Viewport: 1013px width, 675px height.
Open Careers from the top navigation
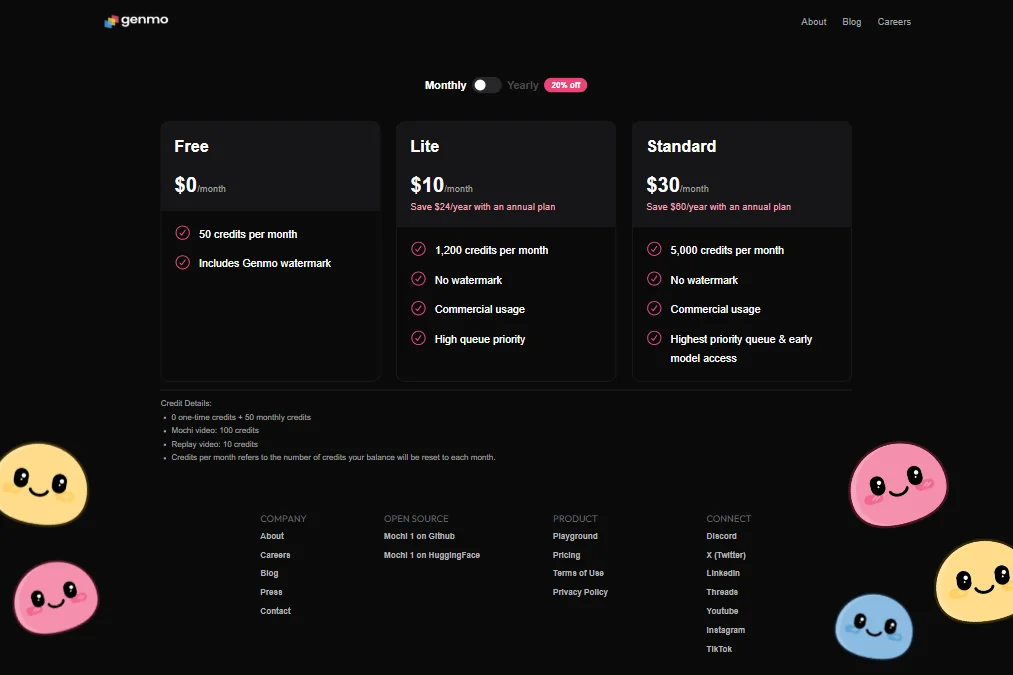click(x=894, y=22)
